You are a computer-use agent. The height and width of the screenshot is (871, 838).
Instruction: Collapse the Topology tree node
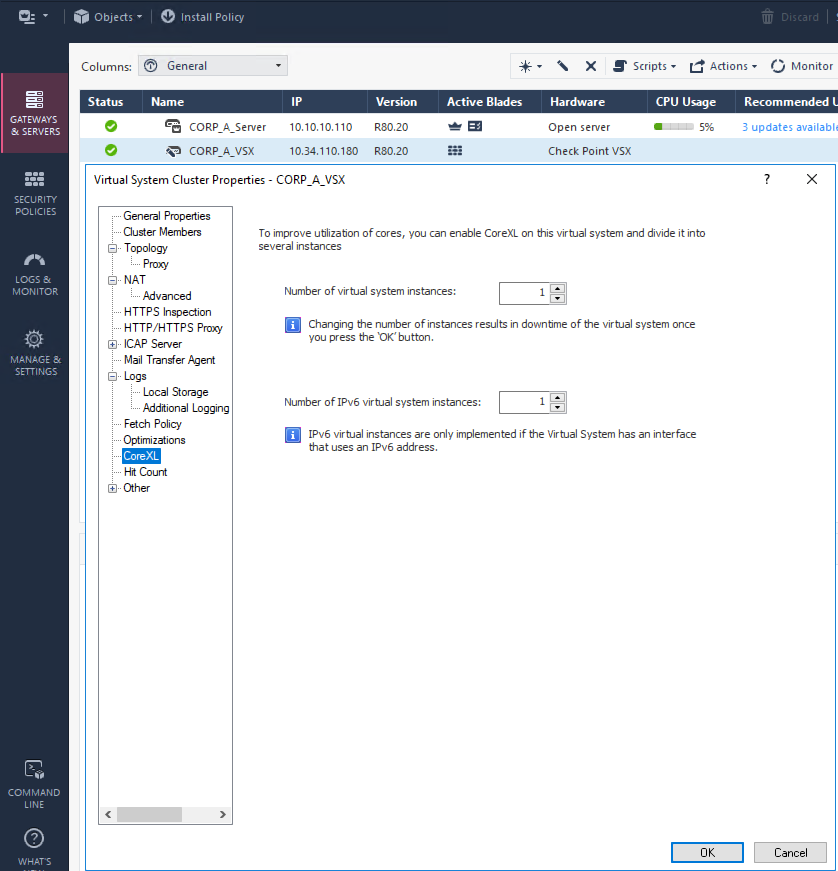112,248
